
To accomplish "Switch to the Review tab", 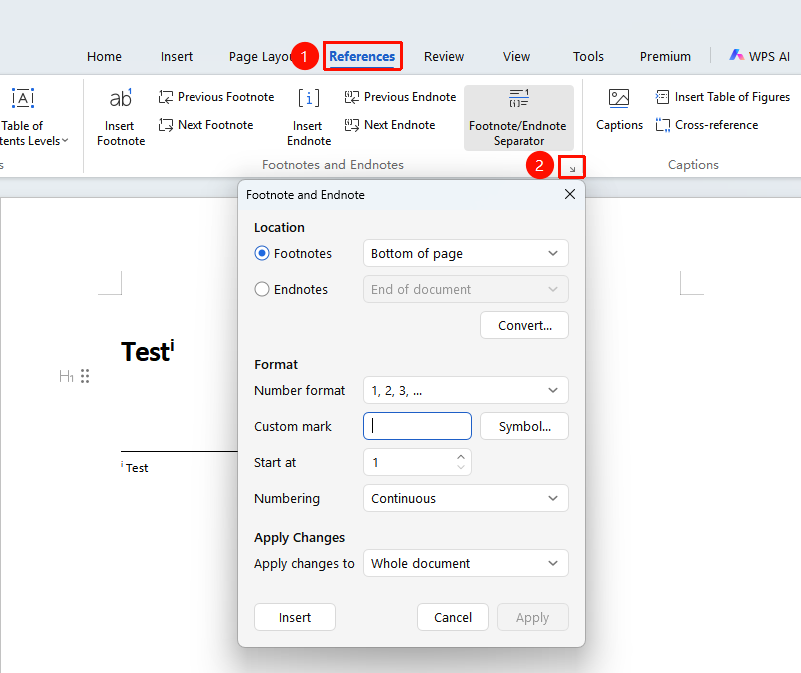I will coord(444,56).
